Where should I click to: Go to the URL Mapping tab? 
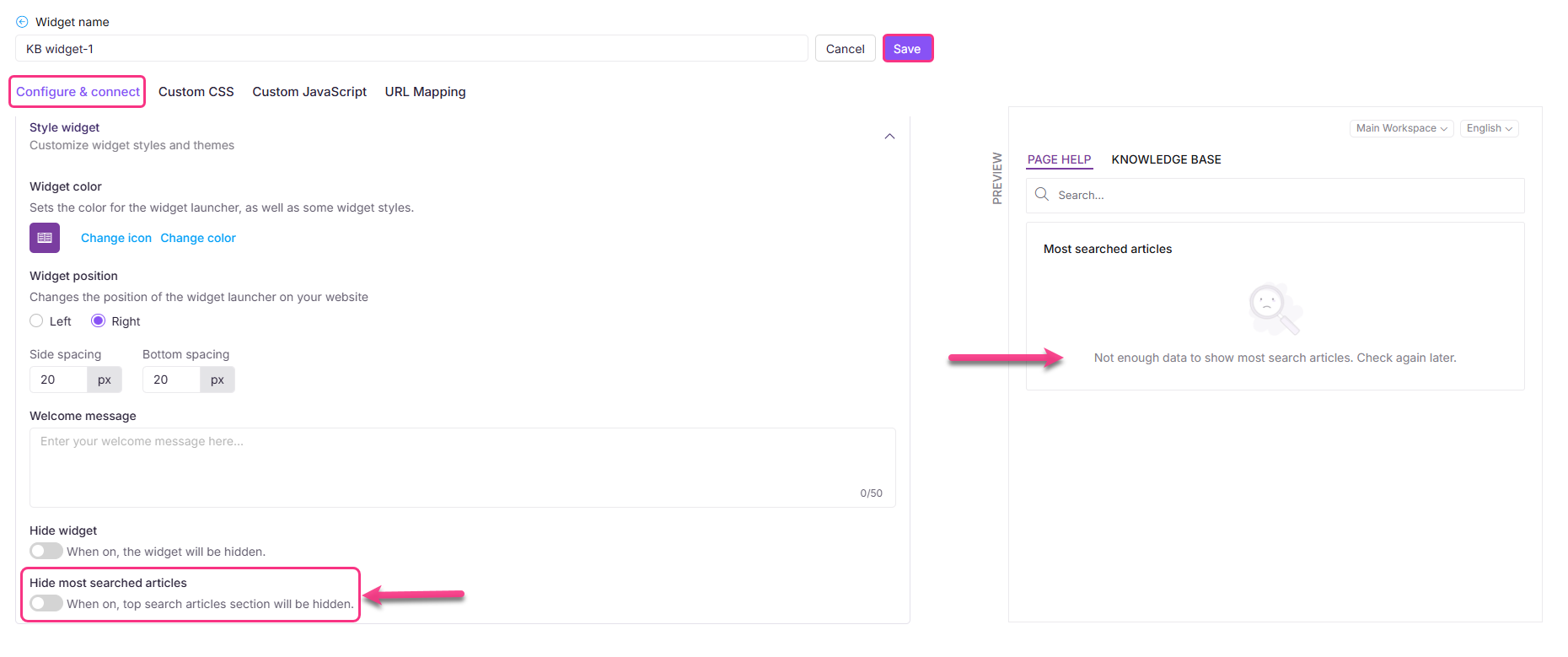425,92
